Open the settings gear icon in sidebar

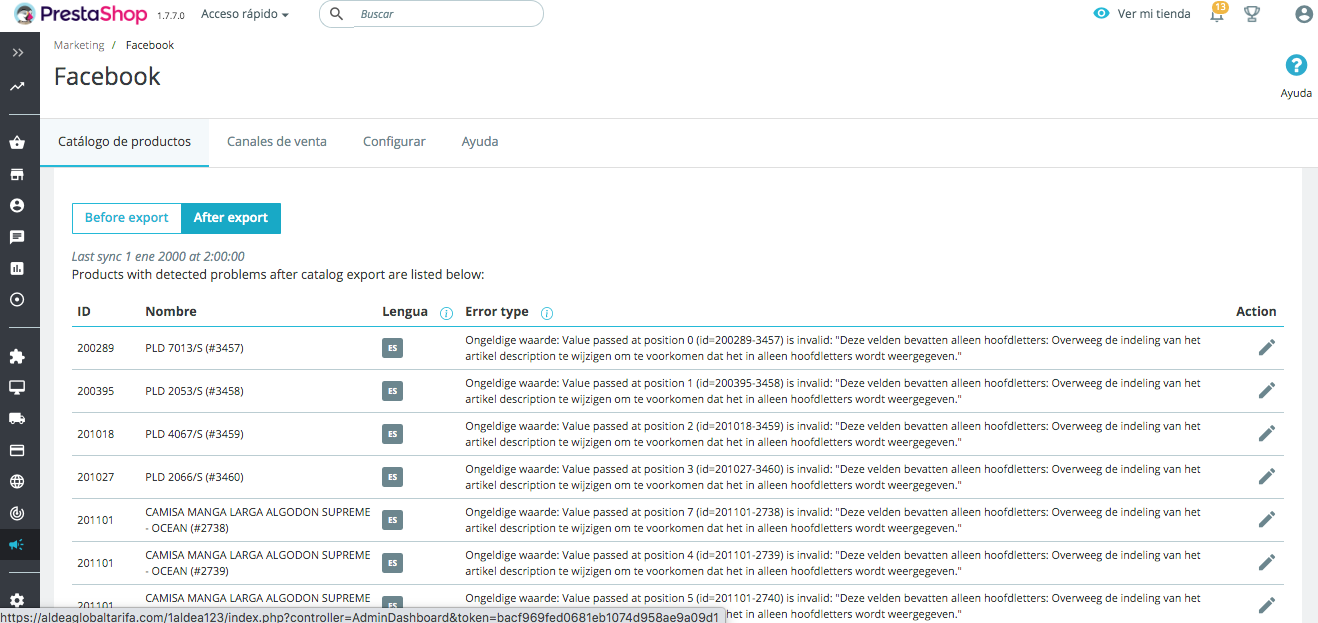point(17,600)
